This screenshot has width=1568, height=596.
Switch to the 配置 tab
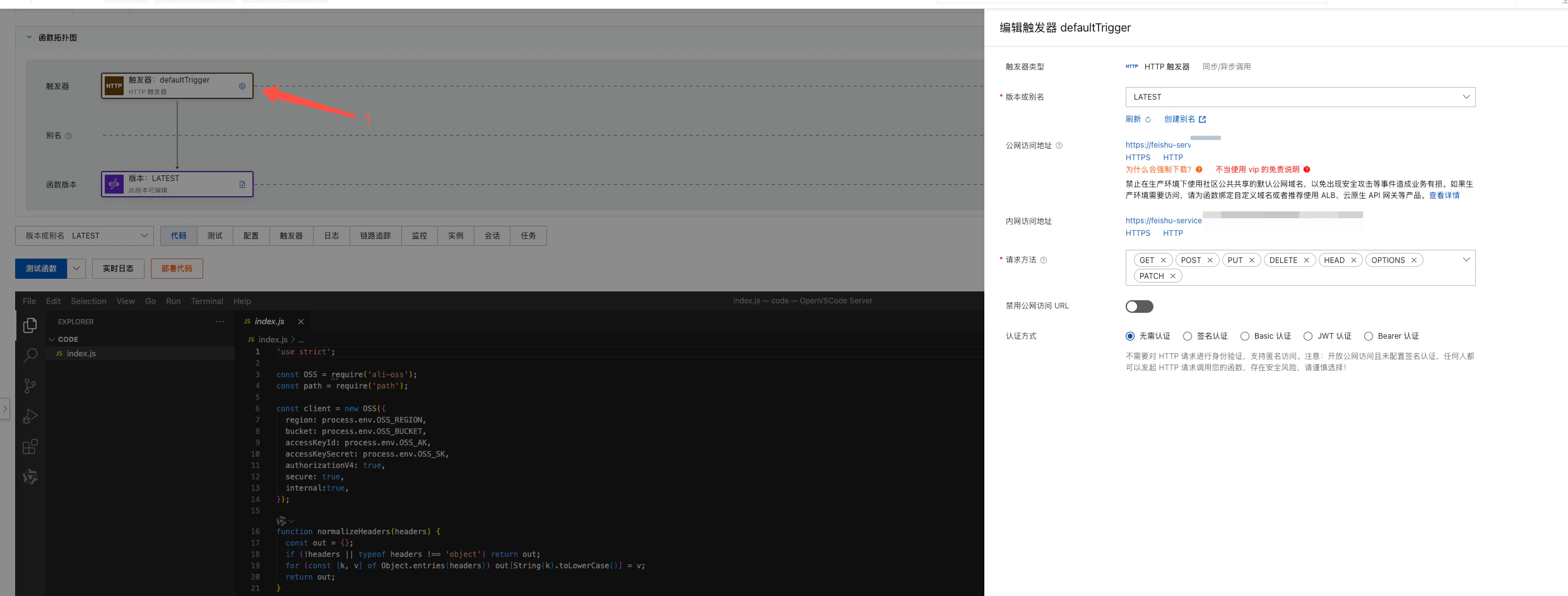tap(251, 236)
